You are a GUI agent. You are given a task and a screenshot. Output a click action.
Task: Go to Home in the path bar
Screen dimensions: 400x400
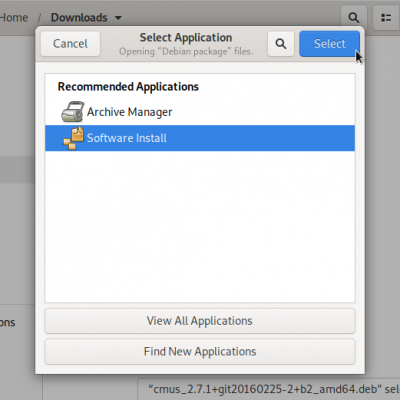[x=14, y=17]
